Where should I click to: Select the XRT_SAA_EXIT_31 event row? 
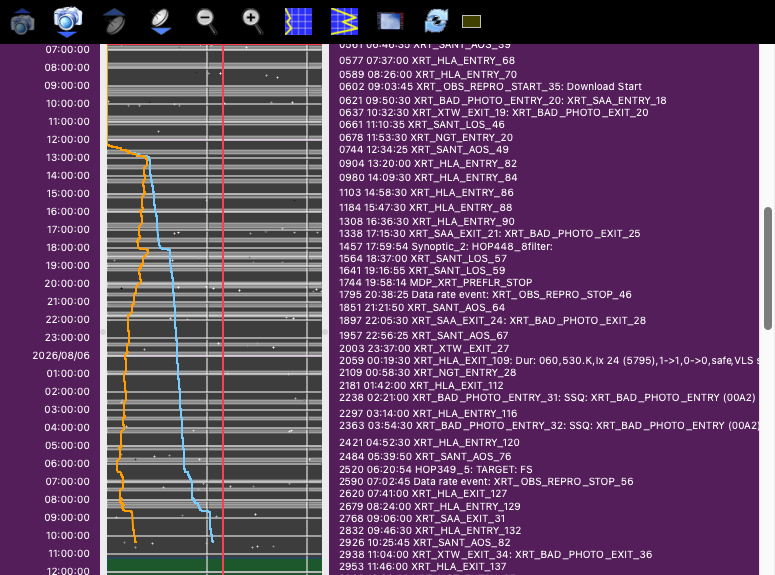coord(422,519)
